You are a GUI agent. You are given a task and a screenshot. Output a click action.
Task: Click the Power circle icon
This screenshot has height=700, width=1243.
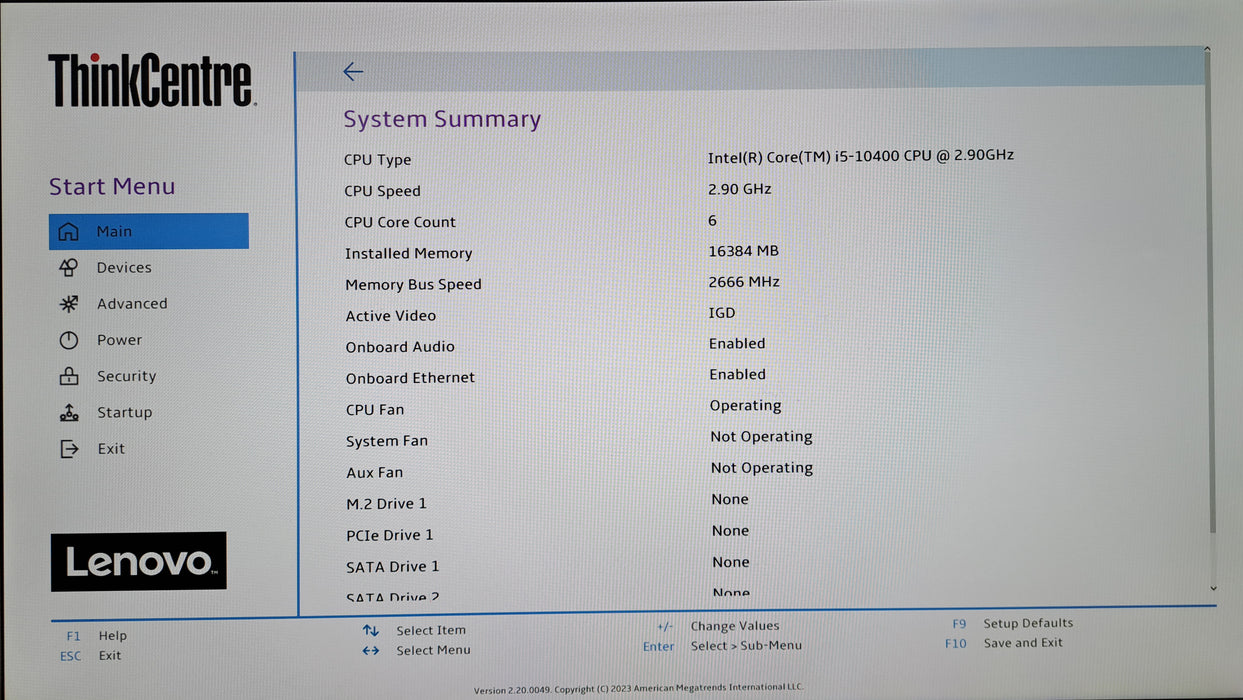(68, 340)
